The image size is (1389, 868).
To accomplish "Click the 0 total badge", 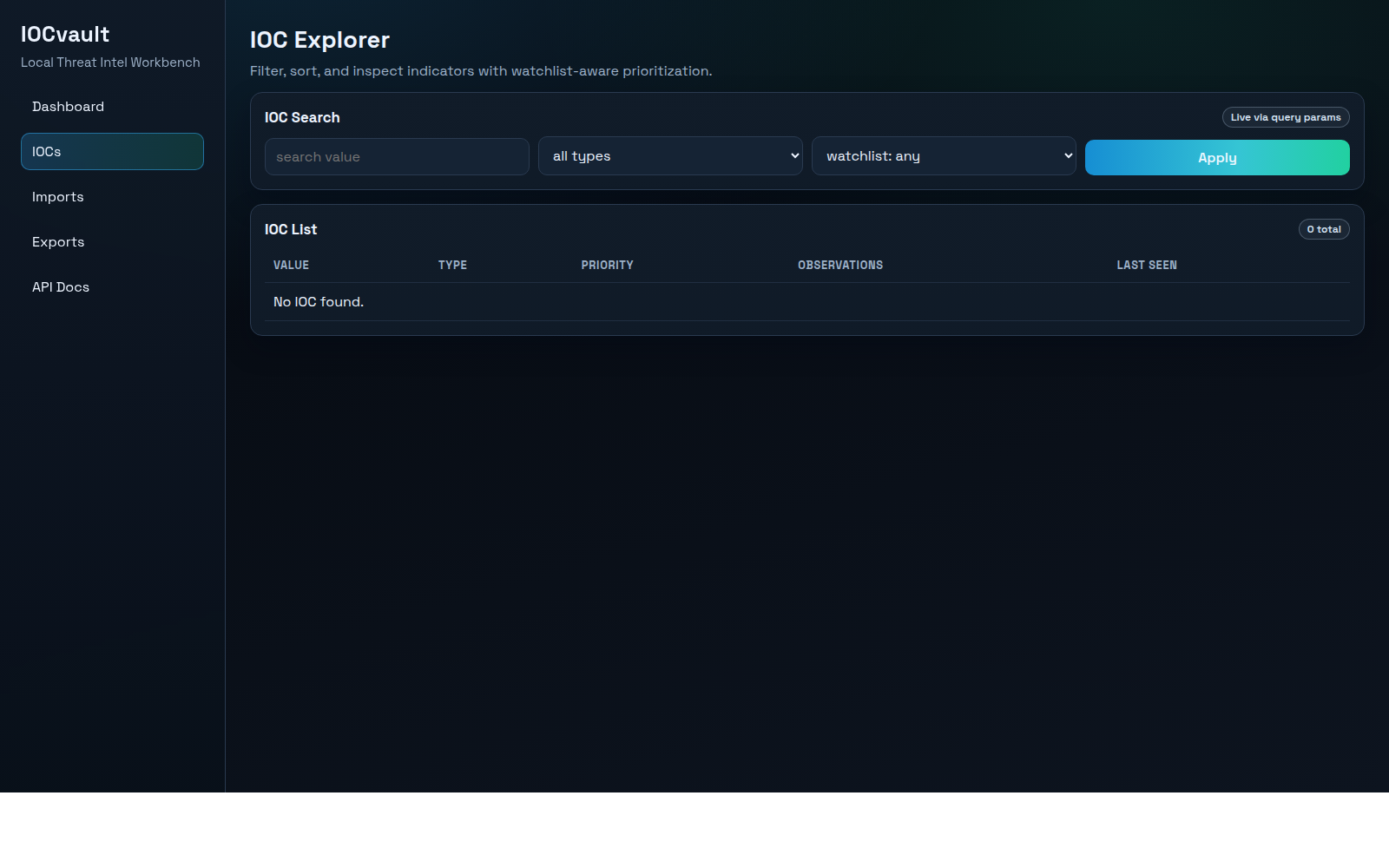I will 1324,229.
